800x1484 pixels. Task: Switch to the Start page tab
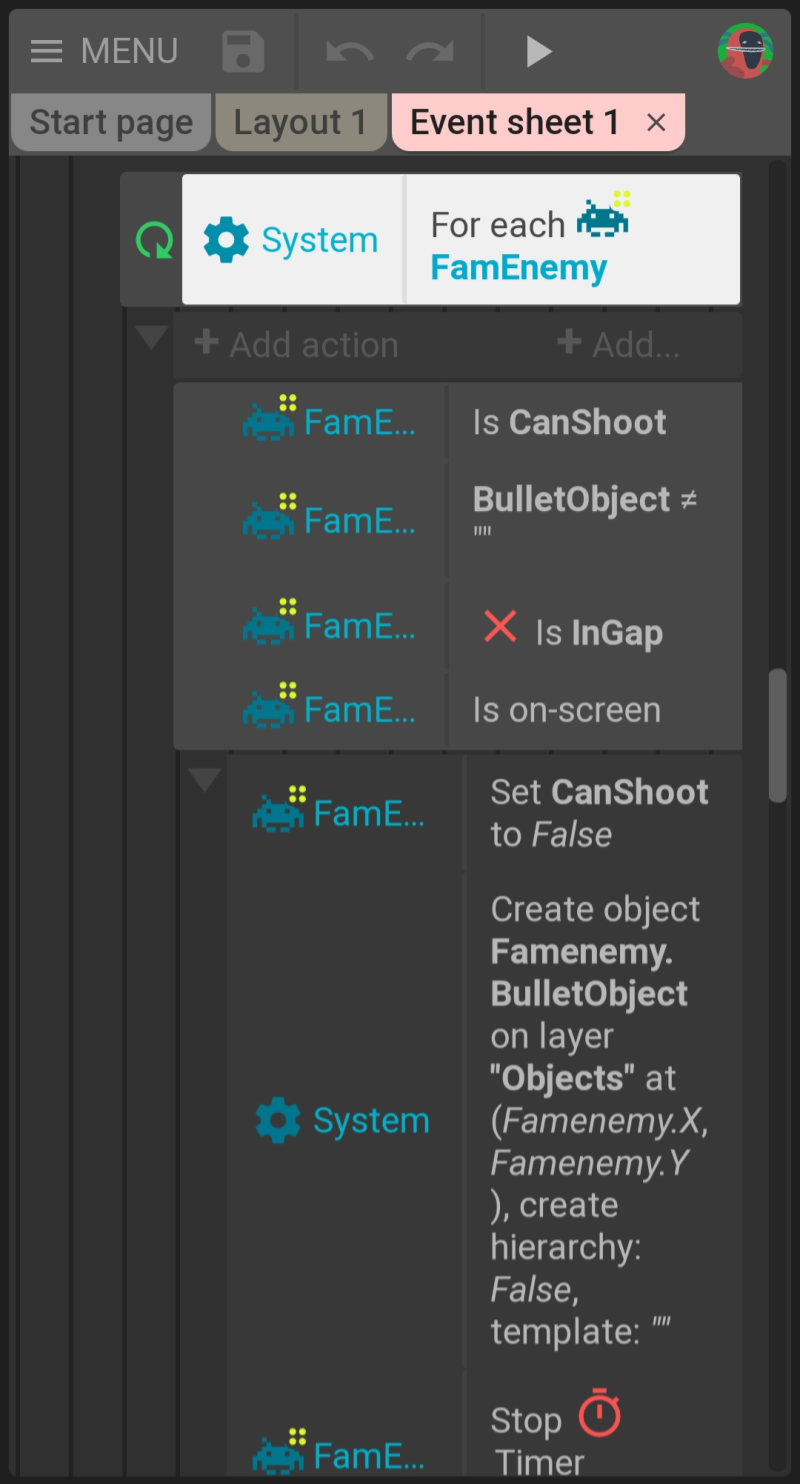tap(111, 123)
